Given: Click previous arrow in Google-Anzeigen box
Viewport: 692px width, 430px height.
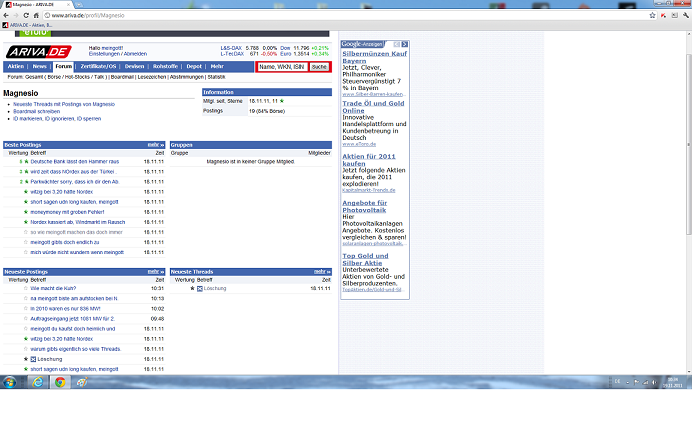Looking at the screenshot, I should tap(396, 45).
